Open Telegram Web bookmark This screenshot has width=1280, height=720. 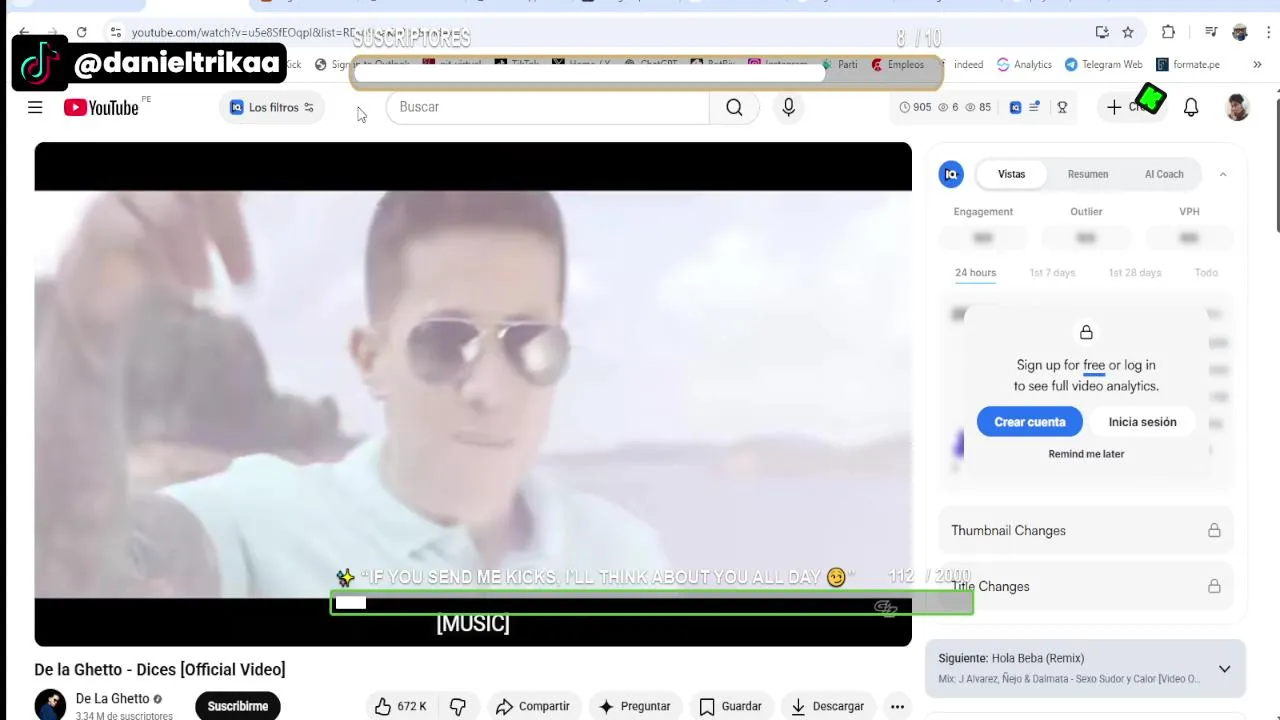coord(1103,64)
